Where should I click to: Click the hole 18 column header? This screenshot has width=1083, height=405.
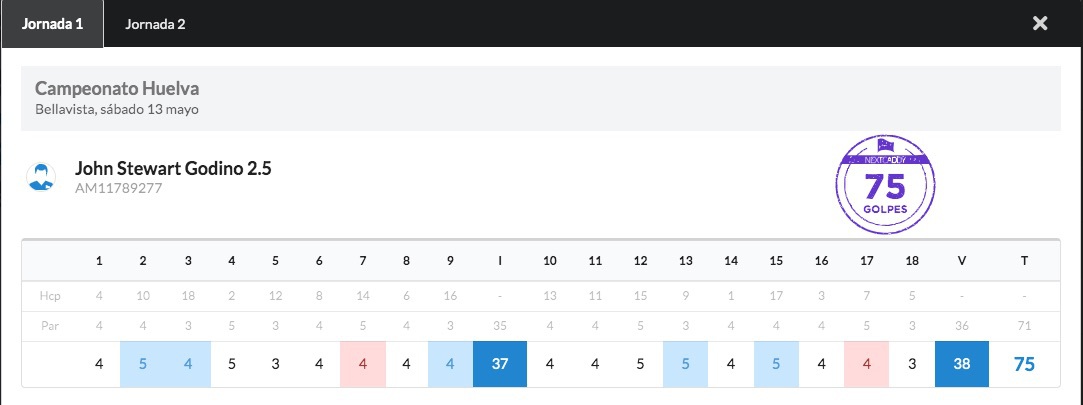coord(911,261)
